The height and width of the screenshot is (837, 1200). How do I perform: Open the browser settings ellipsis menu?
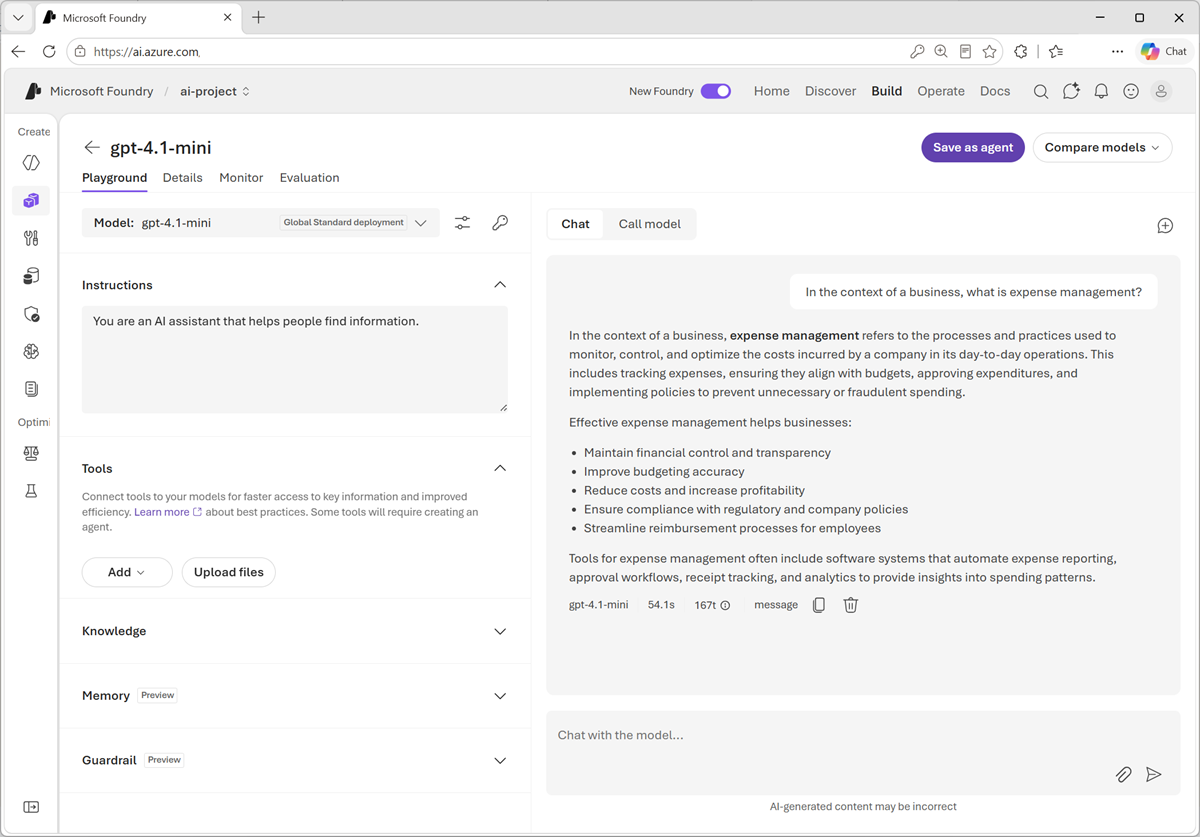click(1117, 51)
